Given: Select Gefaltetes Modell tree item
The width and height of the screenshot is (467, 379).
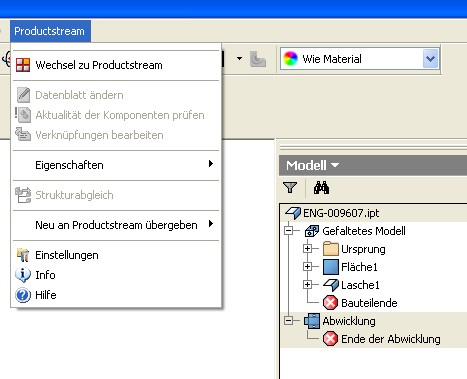Looking at the screenshot, I should [x=364, y=231].
